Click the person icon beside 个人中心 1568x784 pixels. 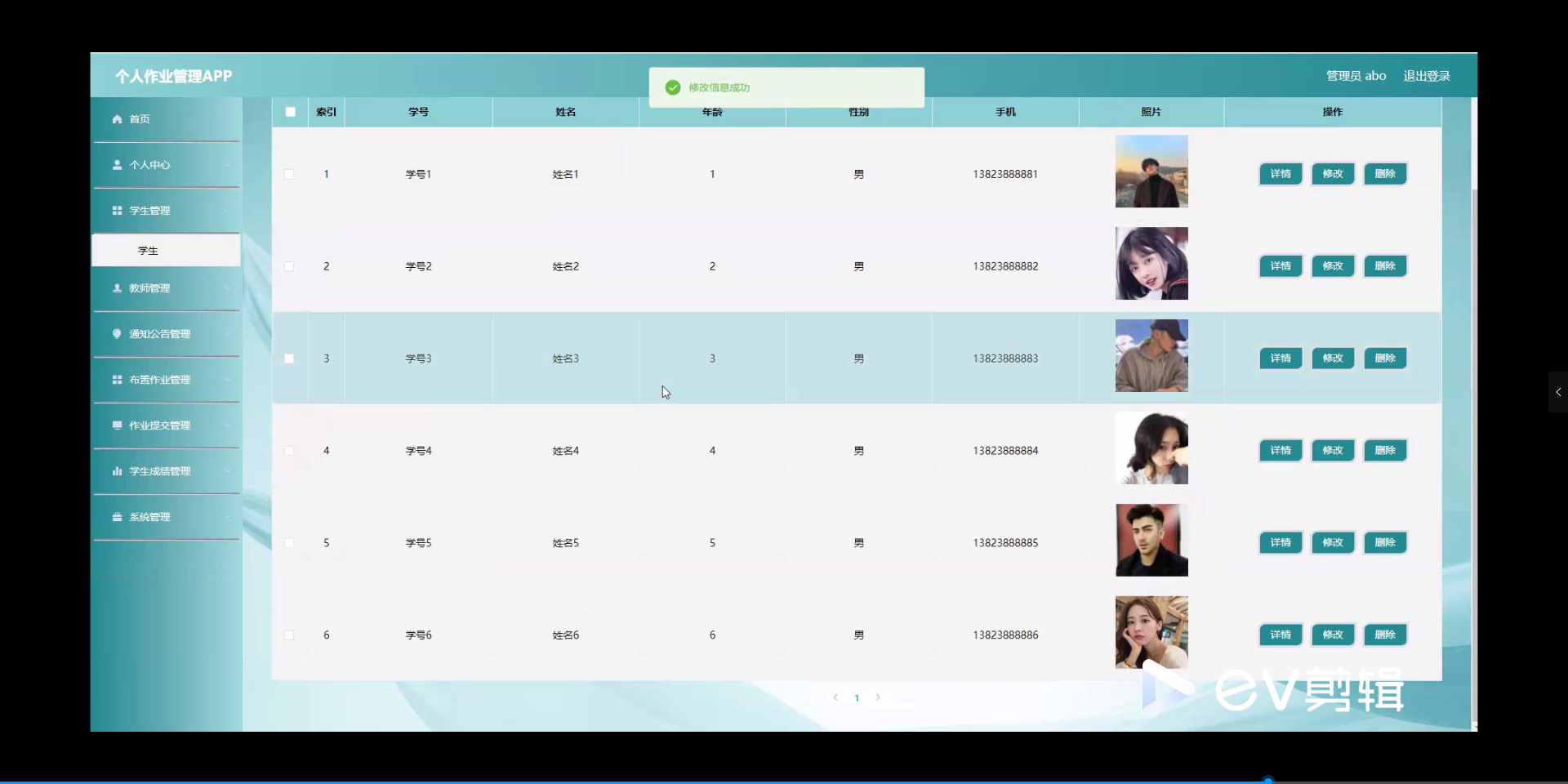[117, 165]
